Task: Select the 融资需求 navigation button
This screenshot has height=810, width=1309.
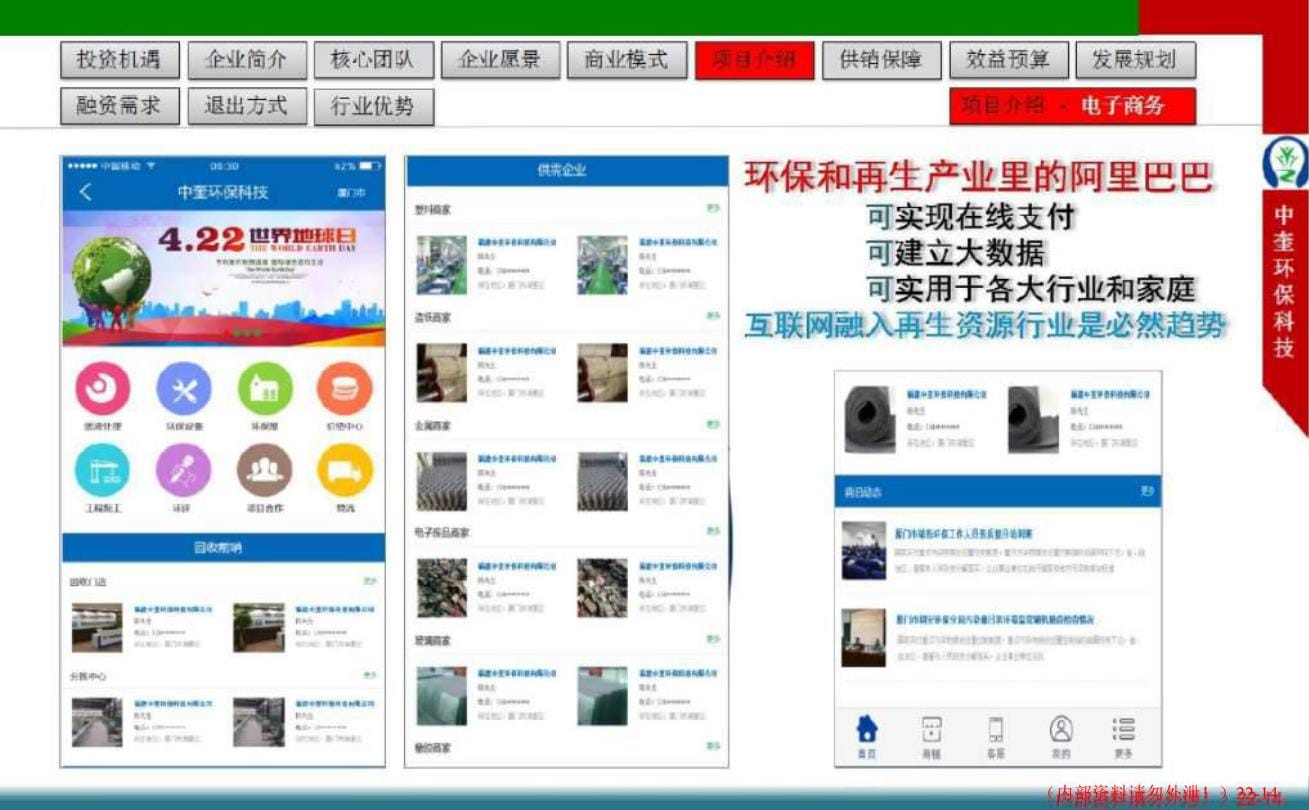Action: (119, 106)
